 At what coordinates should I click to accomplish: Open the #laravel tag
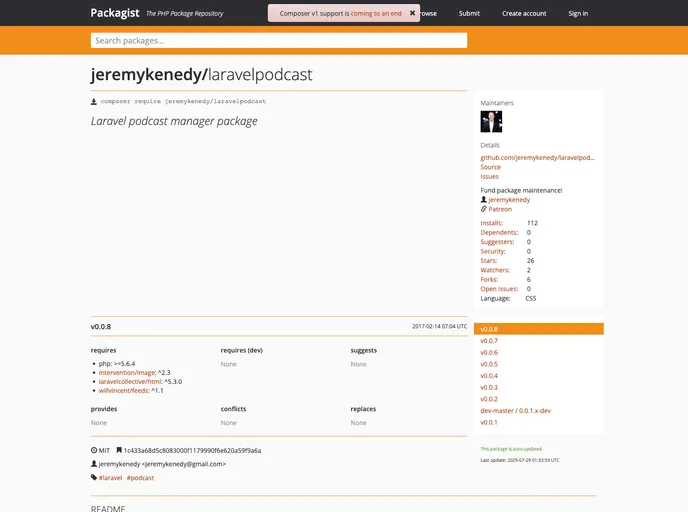click(110, 478)
